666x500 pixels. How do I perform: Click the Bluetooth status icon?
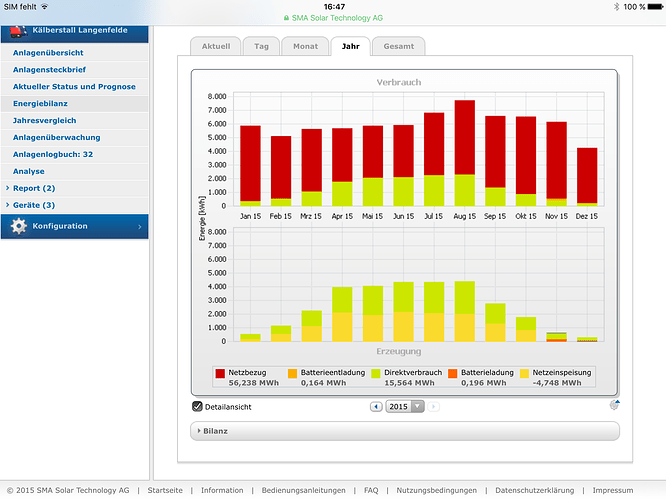pos(616,7)
